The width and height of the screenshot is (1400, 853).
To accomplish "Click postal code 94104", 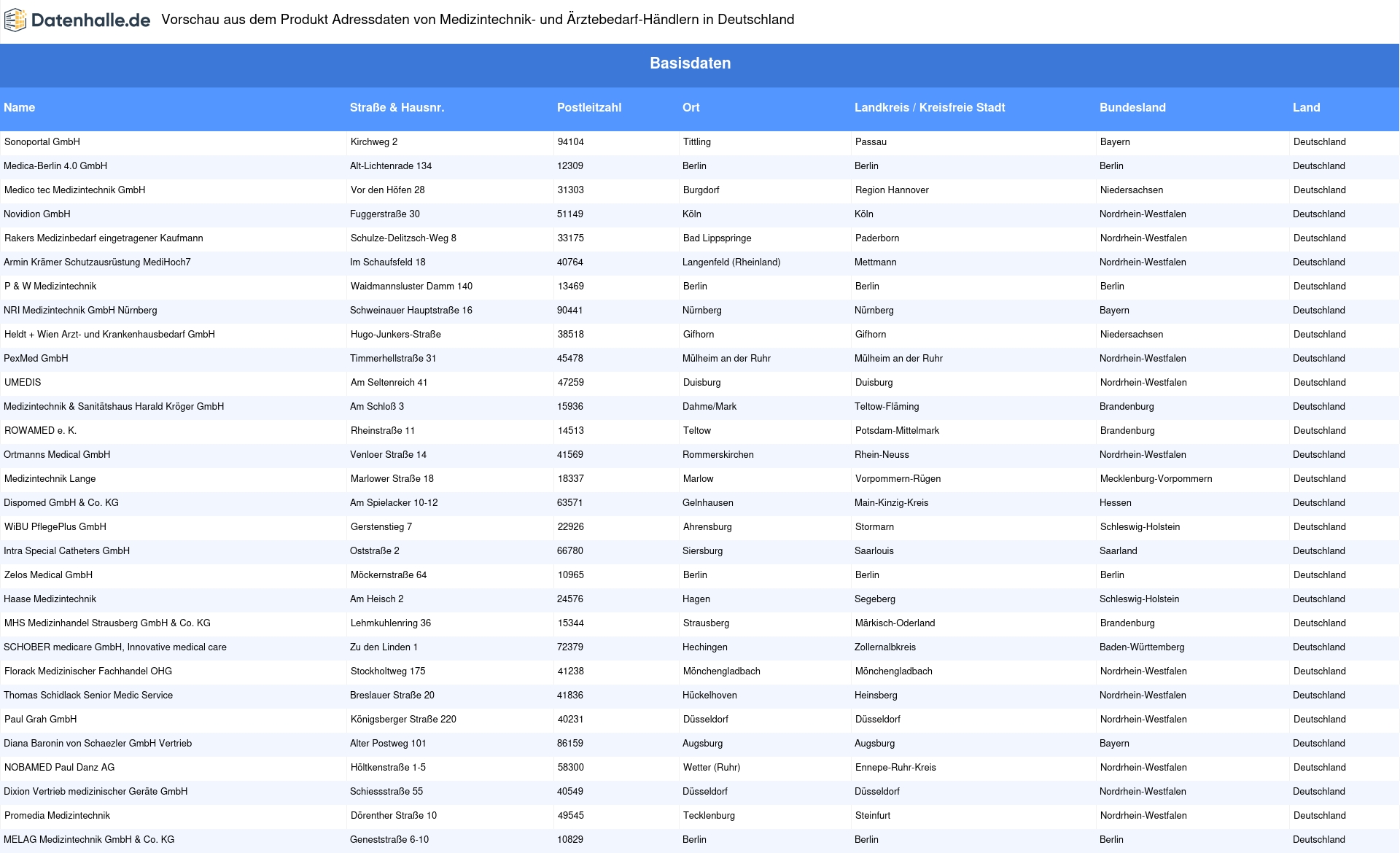I will click(x=571, y=142).
